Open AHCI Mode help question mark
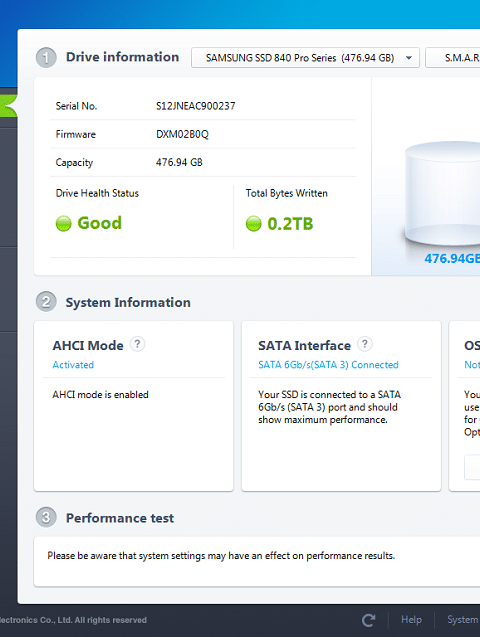This screenshot has width=480, height=637. tap(137, 344)
